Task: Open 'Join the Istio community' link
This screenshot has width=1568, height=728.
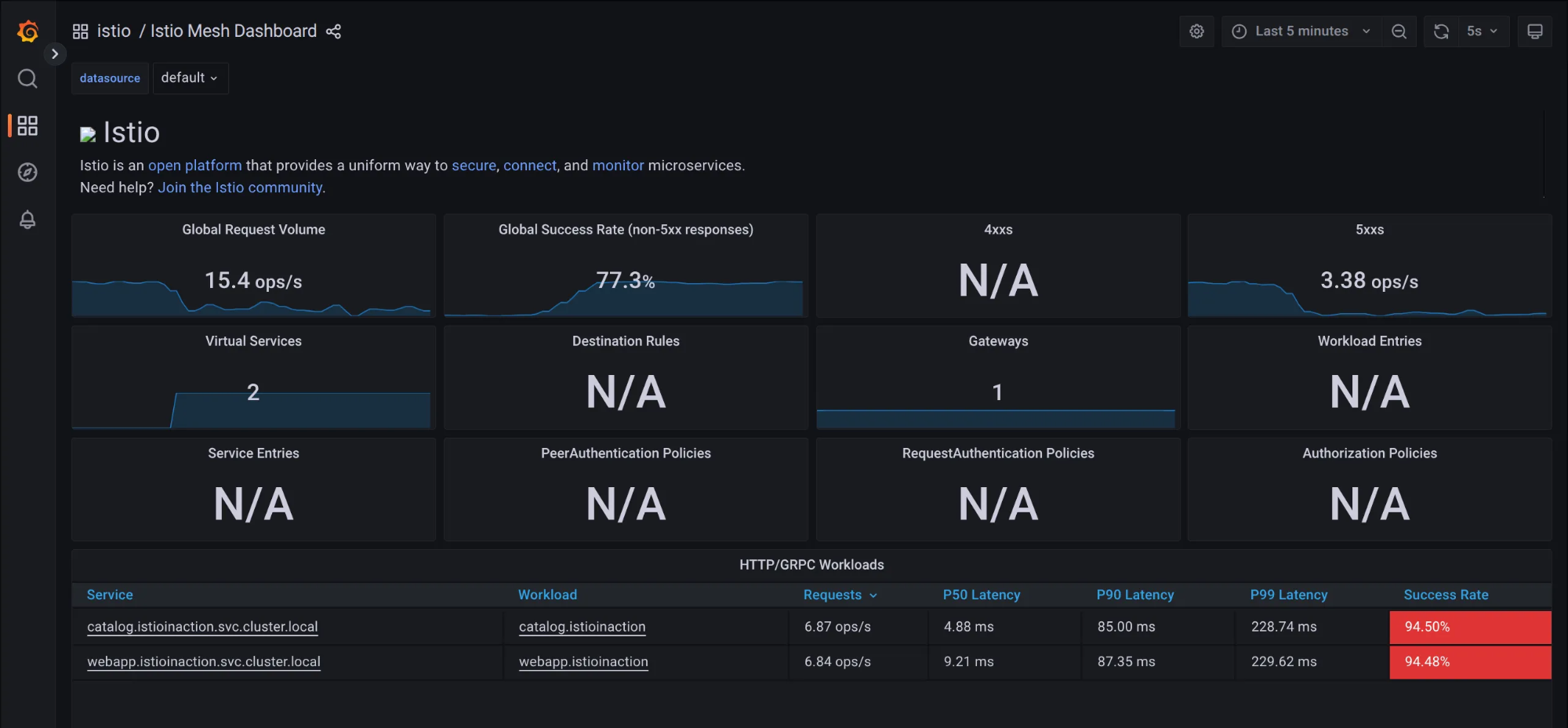Action: click(x=240, y=187)
